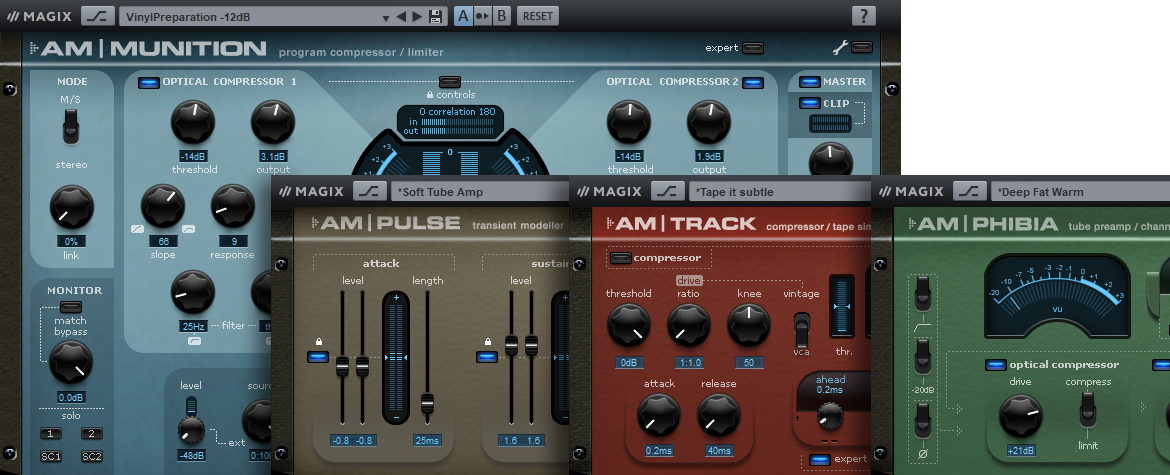Toggle the expert LED in AM|Track
Image resolution: width=1170 pixels, height=475 pixels.
(820, 459)
